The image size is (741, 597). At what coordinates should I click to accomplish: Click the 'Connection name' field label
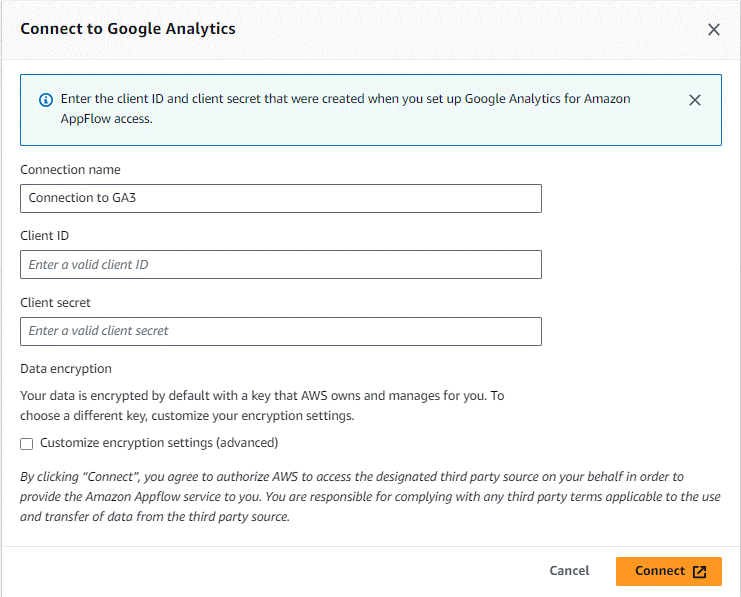click(x=70, y=170)
